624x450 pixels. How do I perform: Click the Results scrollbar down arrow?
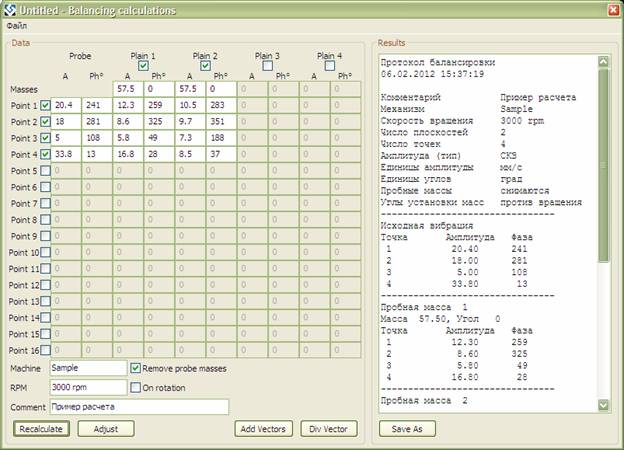point(603,405)
